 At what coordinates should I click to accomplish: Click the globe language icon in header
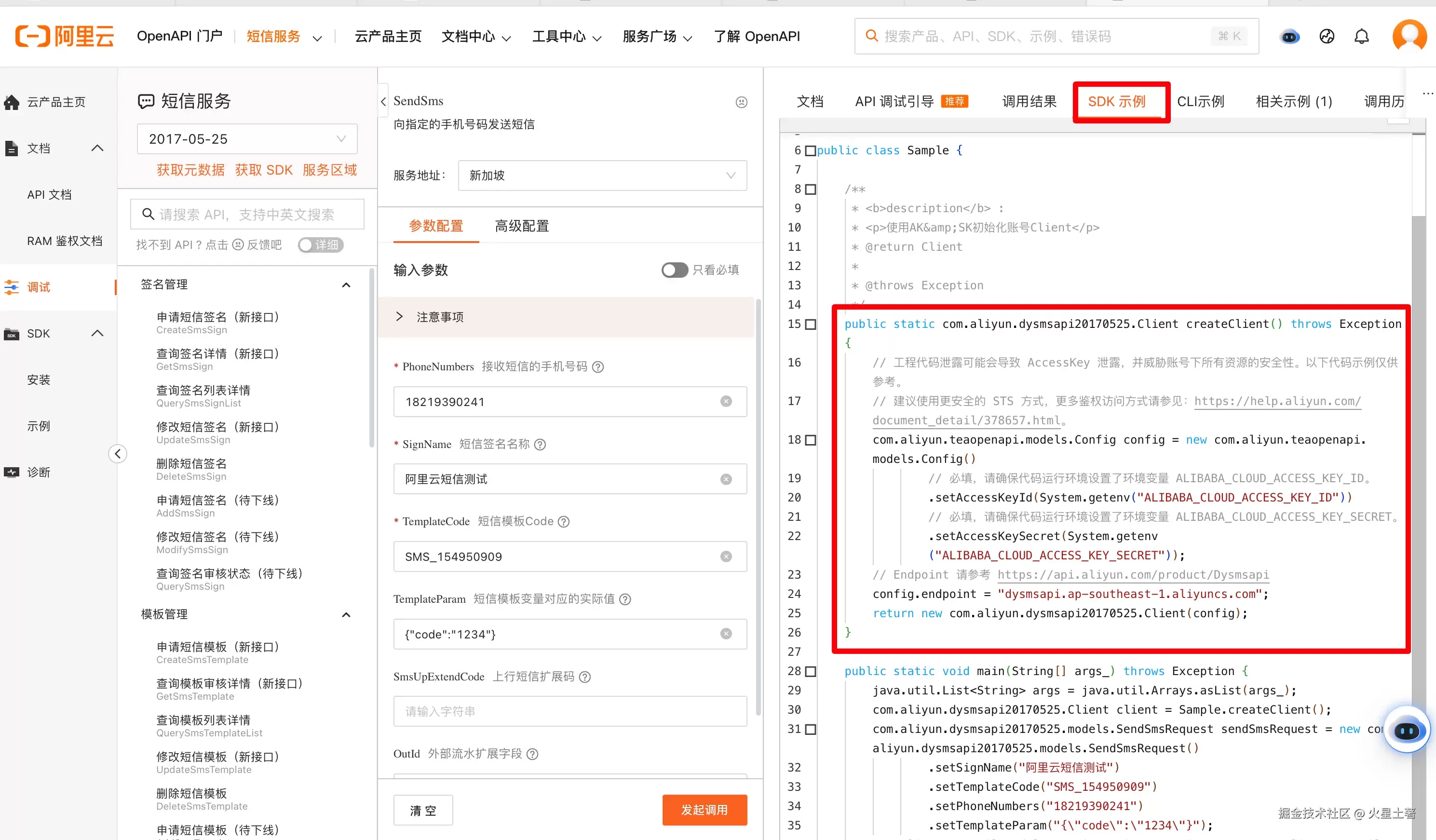tap(1327, 37)
